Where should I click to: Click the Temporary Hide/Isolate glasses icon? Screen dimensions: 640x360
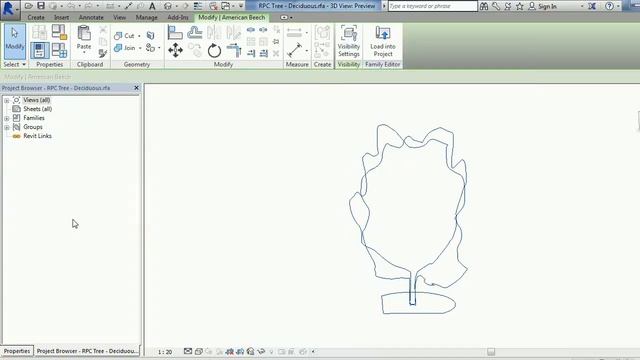pyautogui.click(x=261, y=351)
